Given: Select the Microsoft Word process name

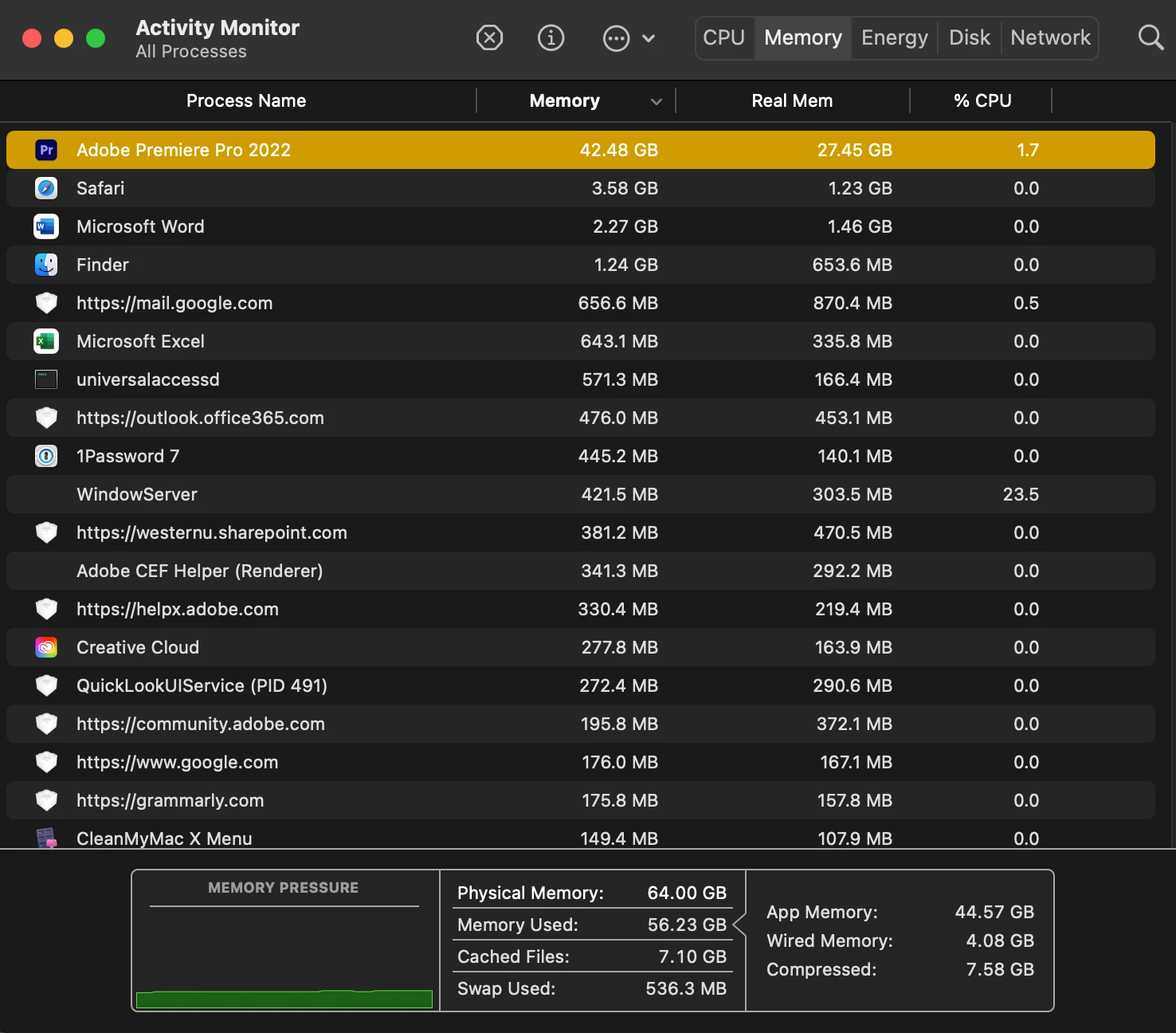Looking at the screenshot, I should (140, 226).
